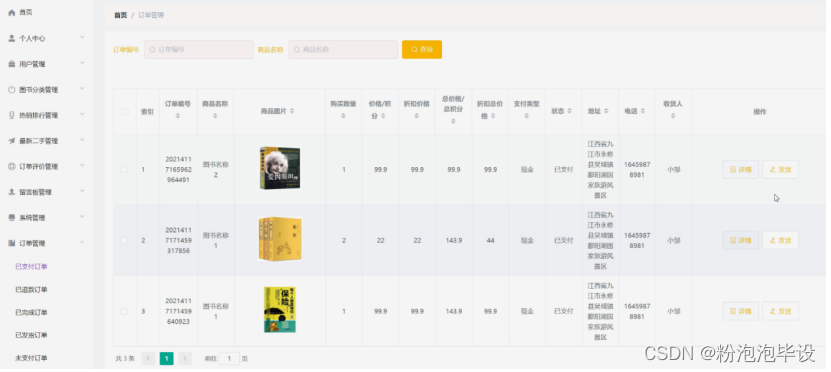The image size is (831, 372).
Task: Sort by 价格/积分 column arrow
Action: coord(383,116)
